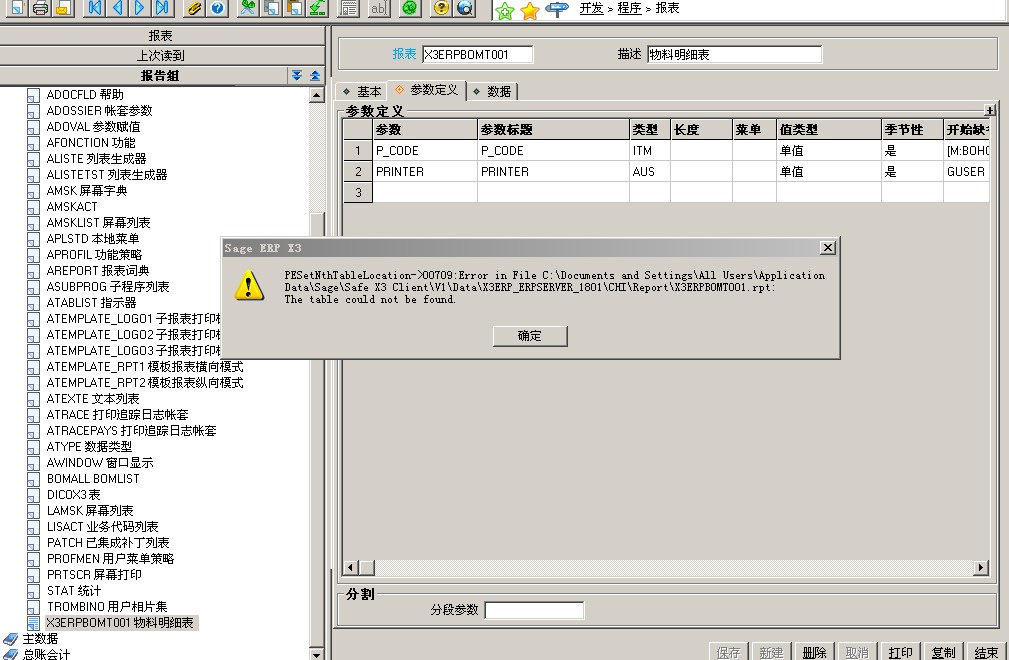Screen dimensions: 1009x660
Task: Click 确定 in the error dialog
Action: (530, 336)
